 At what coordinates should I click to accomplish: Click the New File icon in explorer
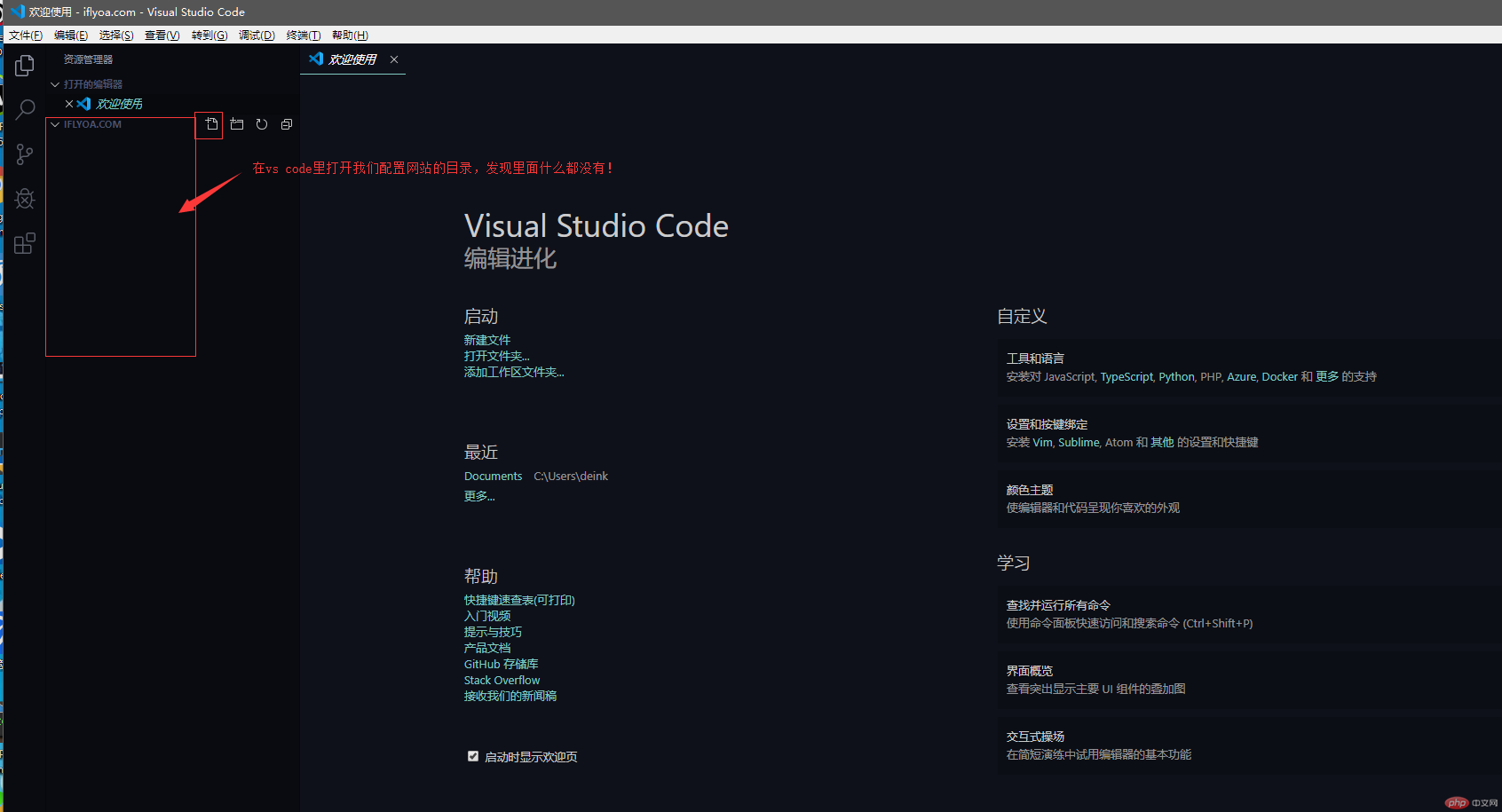click(211, 124)
